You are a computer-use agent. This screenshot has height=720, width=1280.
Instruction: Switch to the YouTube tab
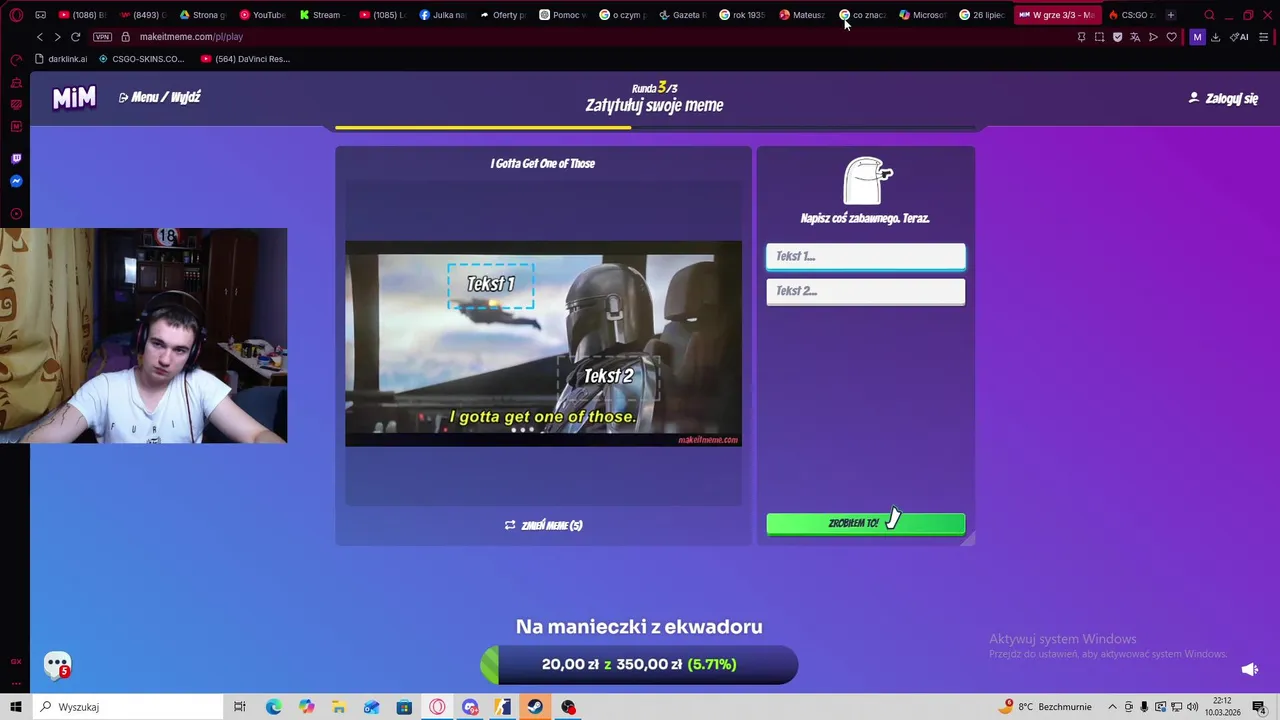coord(262,15)
